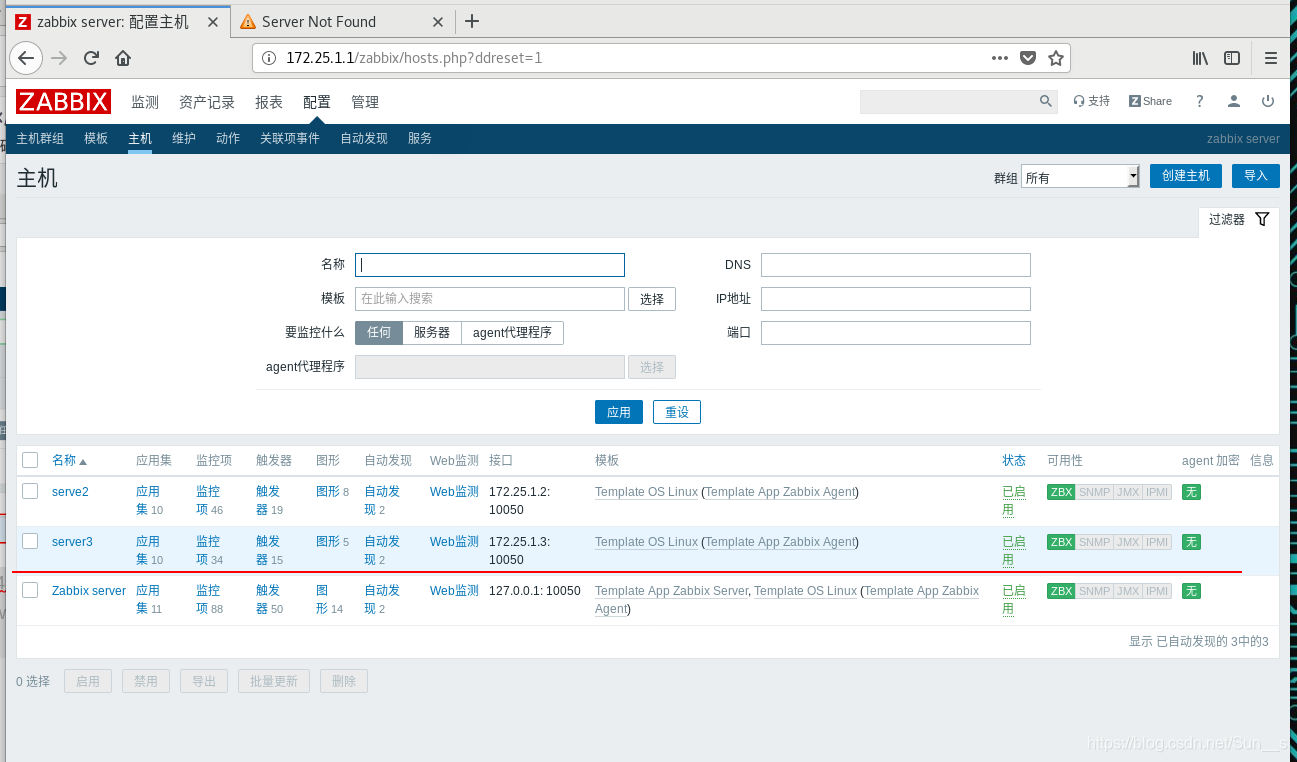Click the search magnifier icon
1297x762 pixels.
(x=1046, y=101)
